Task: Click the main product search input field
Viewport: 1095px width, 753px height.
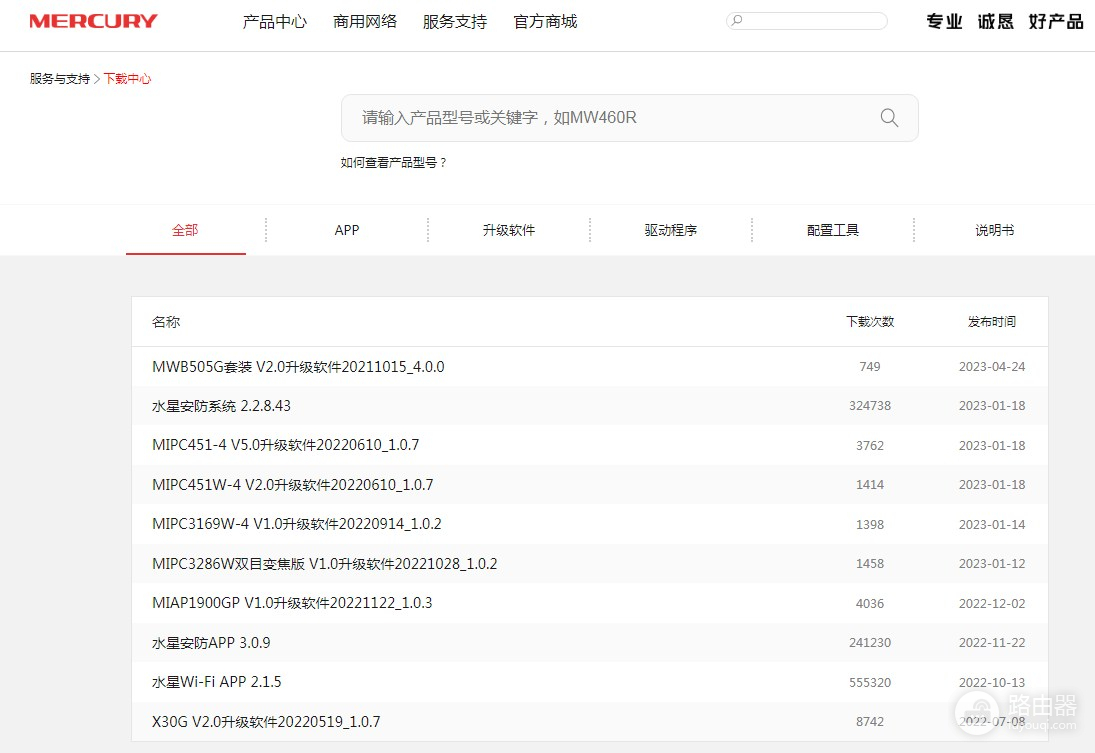Action: coord(600,117)
